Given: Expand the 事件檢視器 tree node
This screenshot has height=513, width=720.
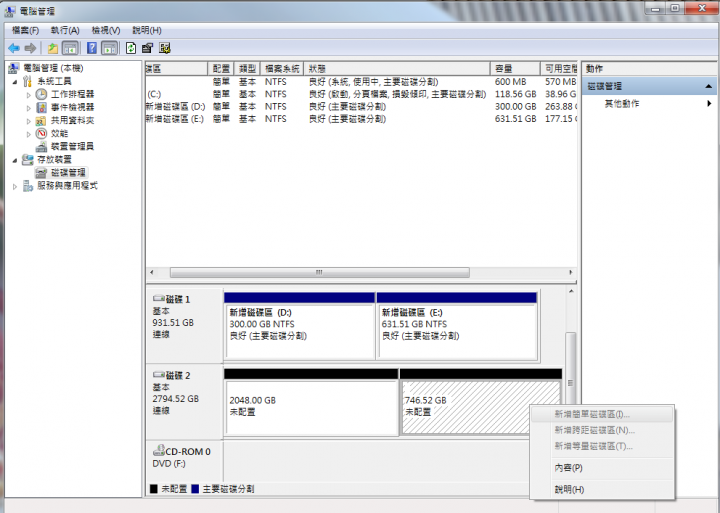Looking at the screenshot, I should pos(28,108).
